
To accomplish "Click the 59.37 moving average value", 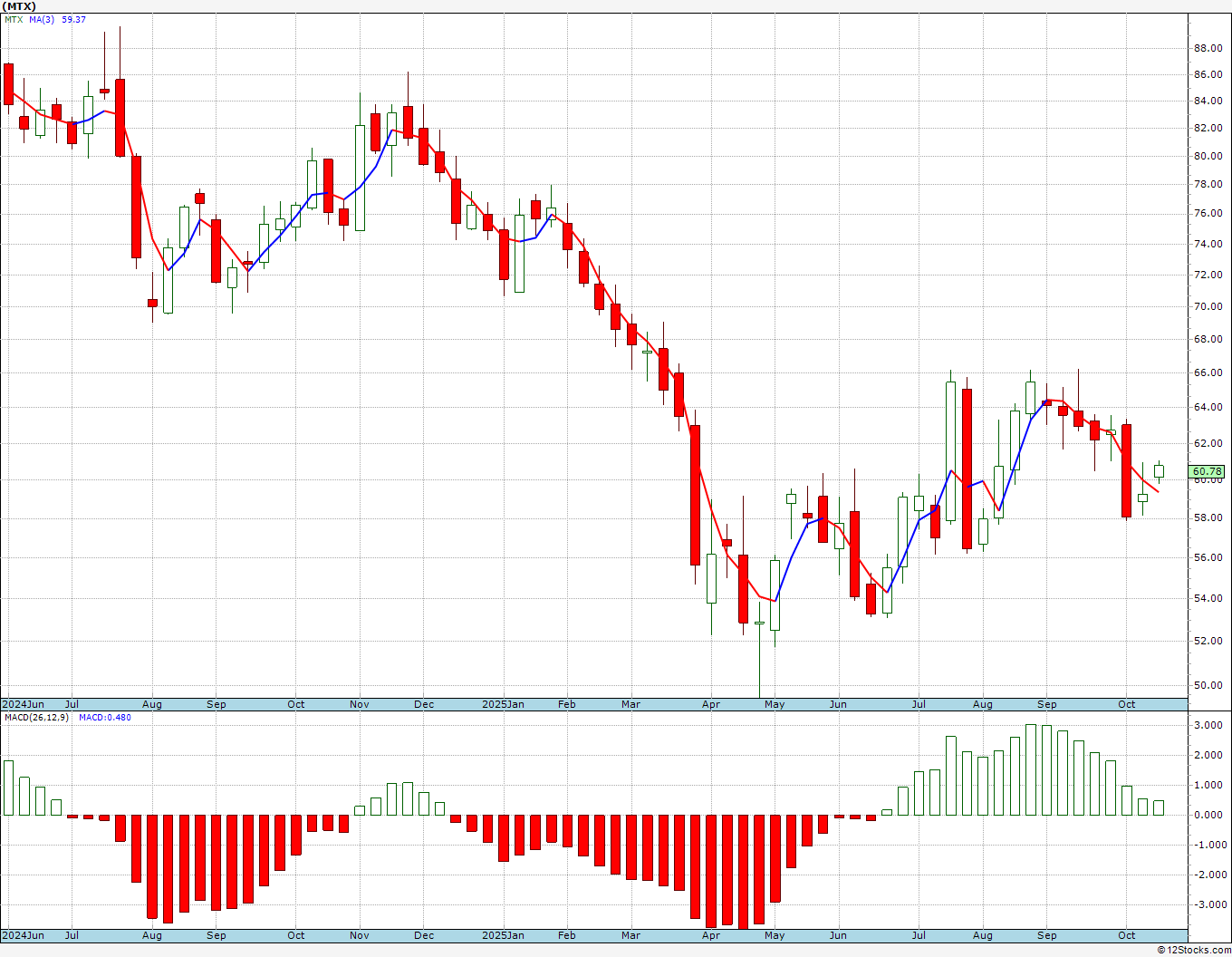I will (74, 19).
